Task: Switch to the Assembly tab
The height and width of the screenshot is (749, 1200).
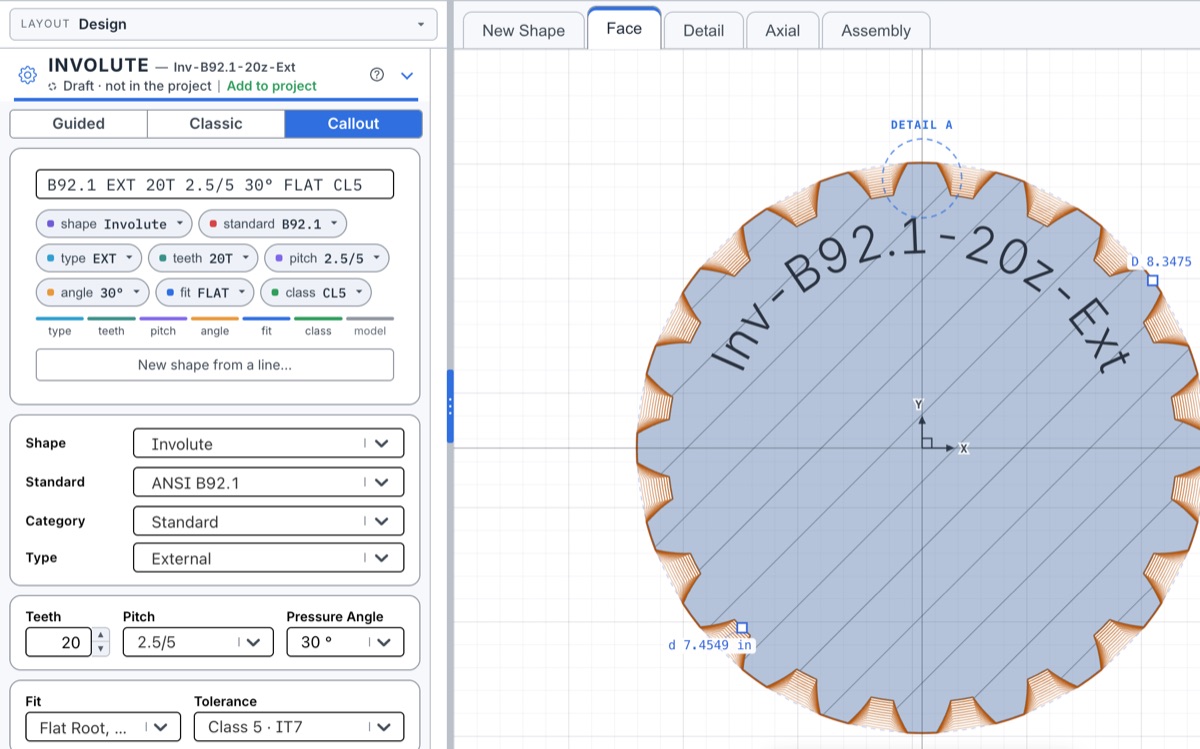Action: pos(876,31)
